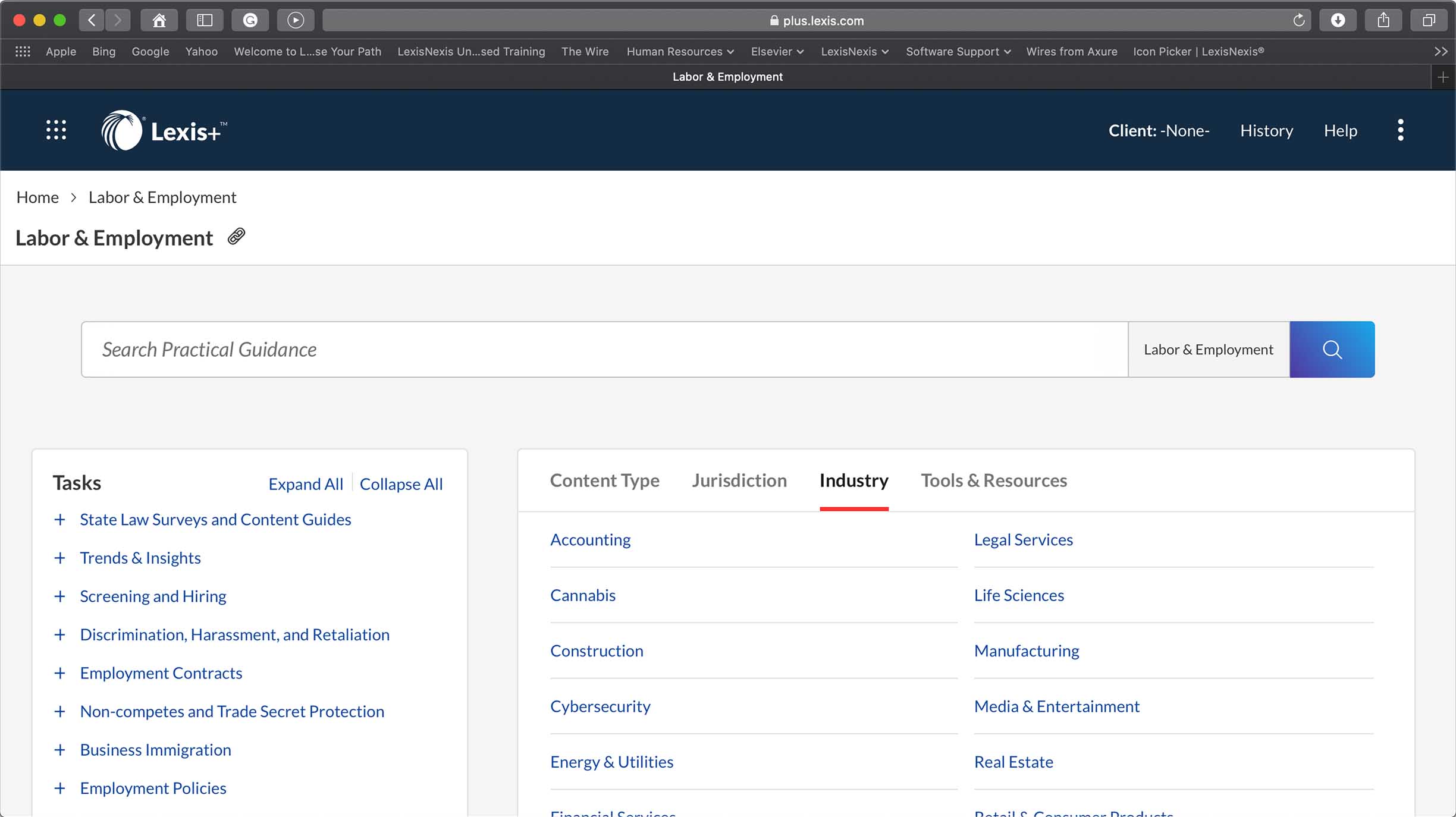This screenshot has height=817, width=1456.
Task: Click the magnifying glass search button
Action: 1332,350
